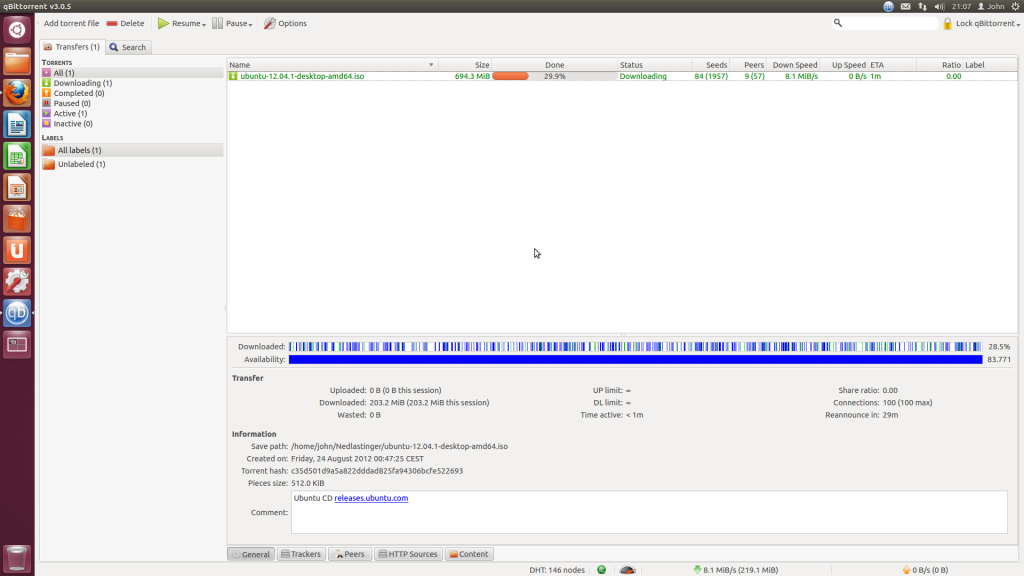This screenshot has width=1024, height=576.
Task: Click the Add torrent file toolbar item
Action: (x=70, y=23)
